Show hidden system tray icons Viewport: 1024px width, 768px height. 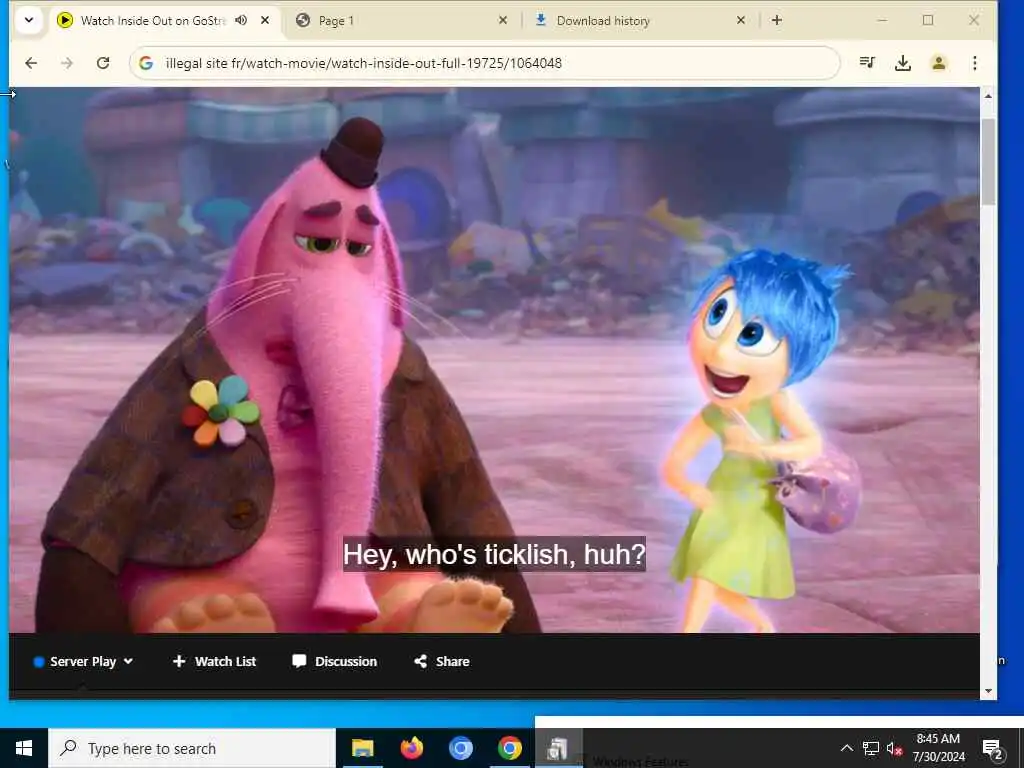tap(846, 748)
